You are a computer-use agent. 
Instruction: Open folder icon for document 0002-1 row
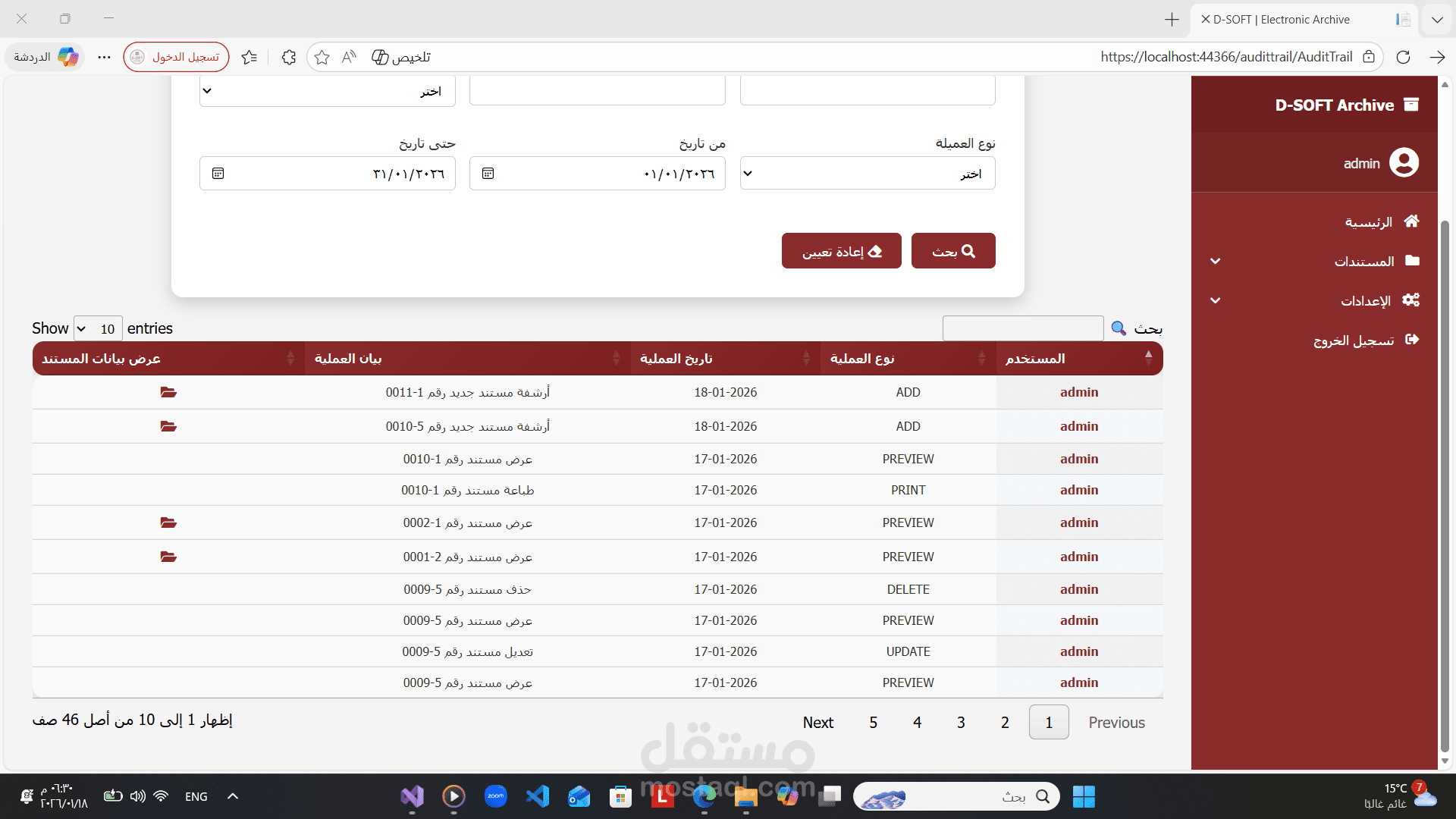(168, 523)
